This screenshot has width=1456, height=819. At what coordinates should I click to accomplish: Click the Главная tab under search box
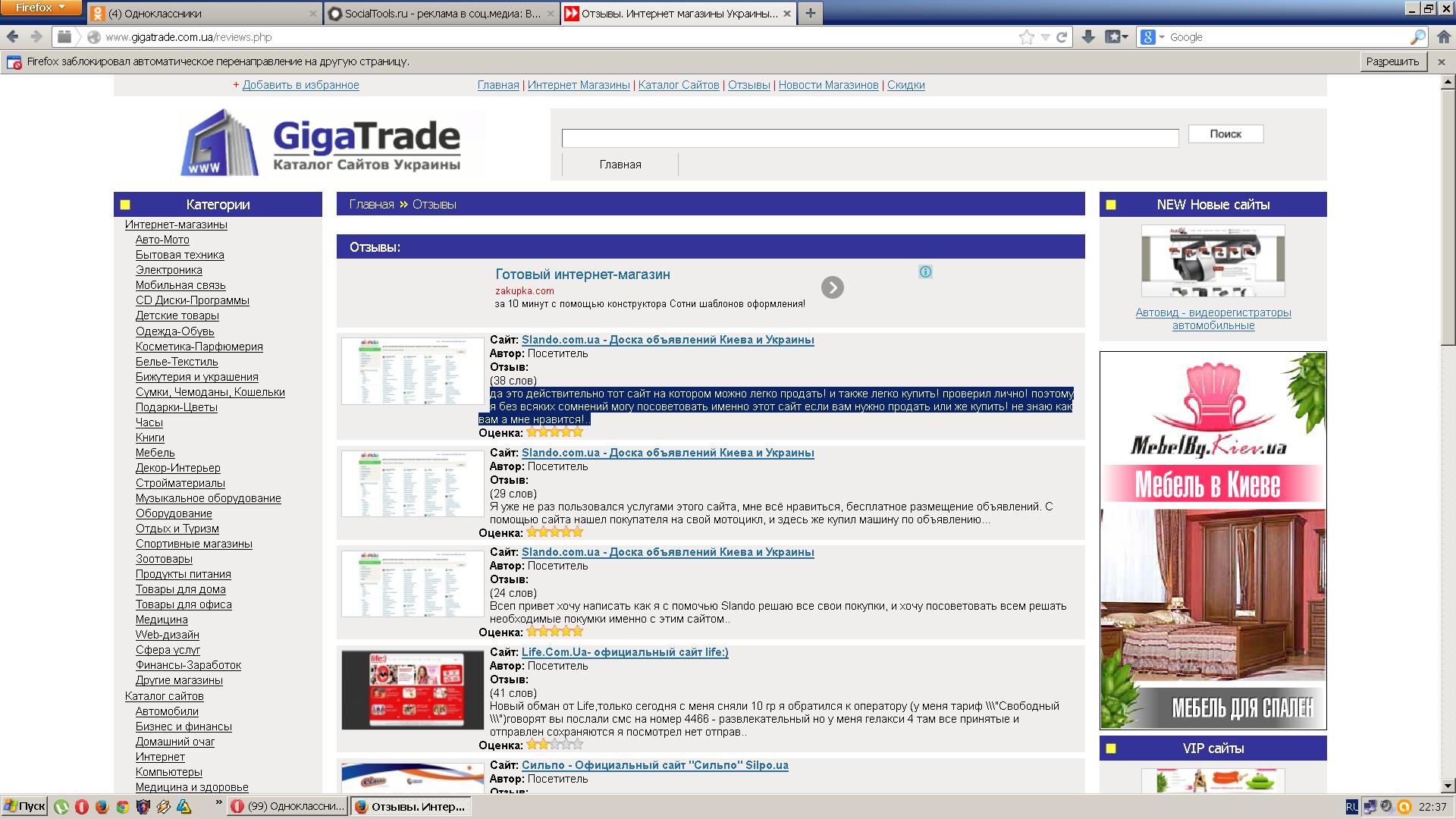pos(620,165)
